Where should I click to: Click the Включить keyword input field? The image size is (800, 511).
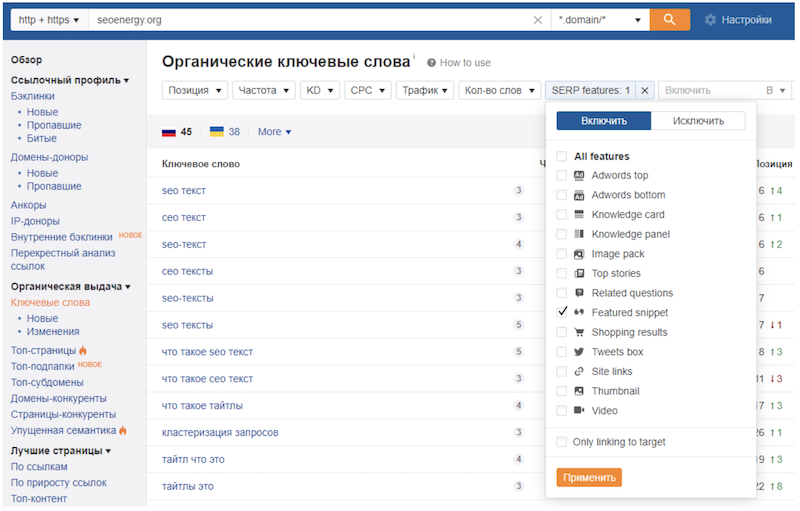710,90
